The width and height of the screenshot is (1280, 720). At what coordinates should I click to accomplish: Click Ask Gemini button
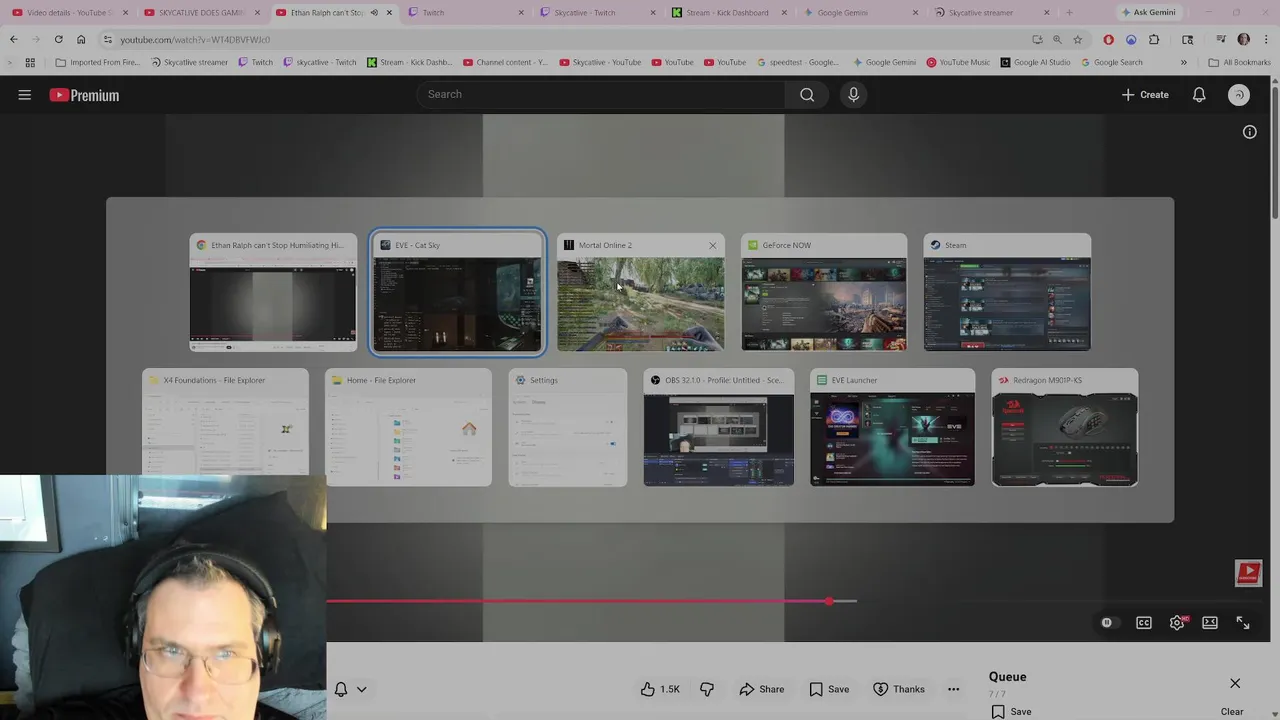click(1149, 12)
